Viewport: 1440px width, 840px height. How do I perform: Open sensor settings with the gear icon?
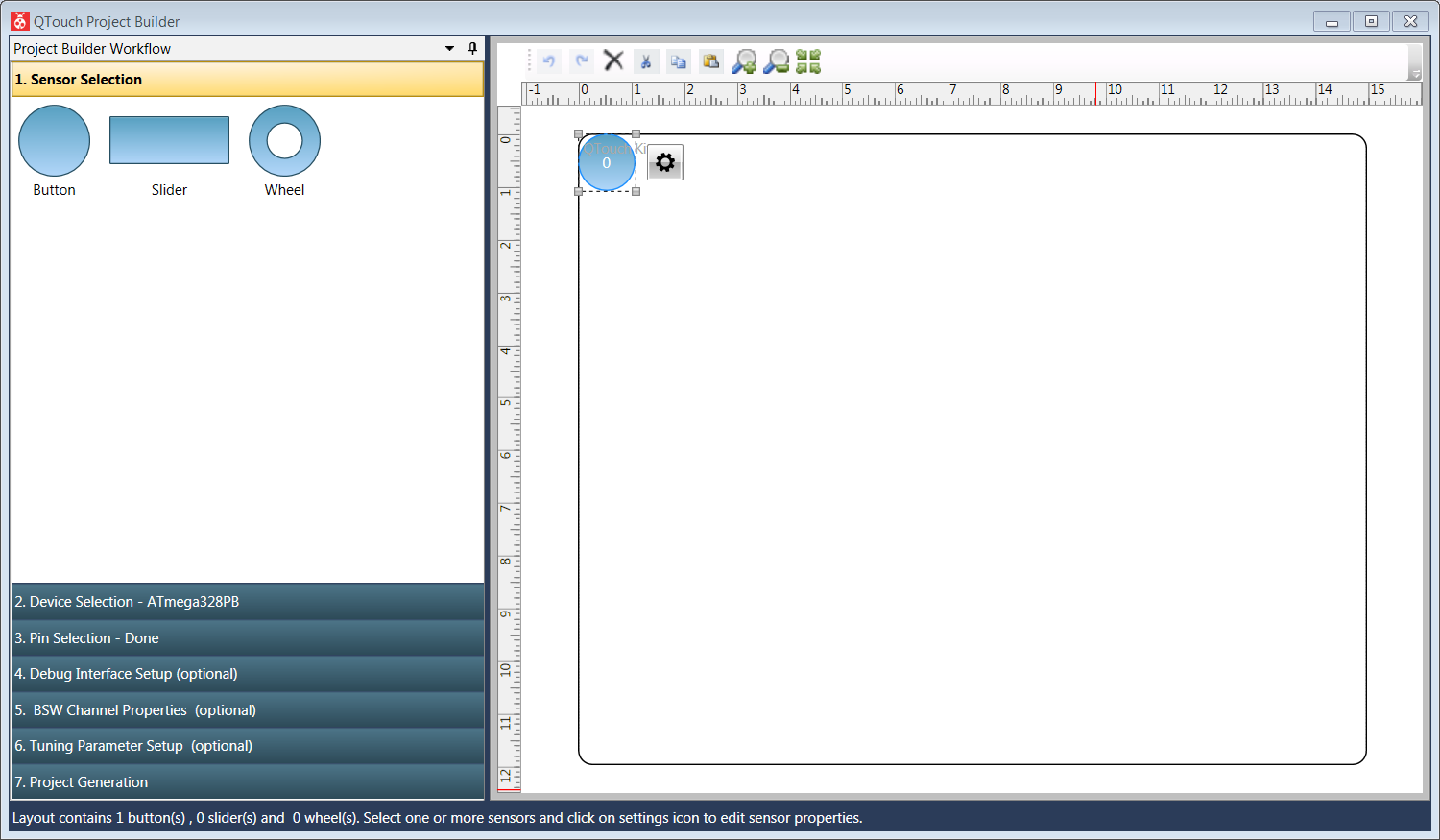(665, 163)
